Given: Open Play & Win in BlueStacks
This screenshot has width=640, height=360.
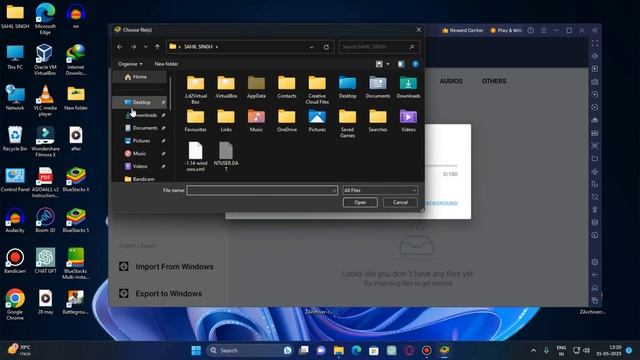Looking at the screenshot, I should point(506,30).
